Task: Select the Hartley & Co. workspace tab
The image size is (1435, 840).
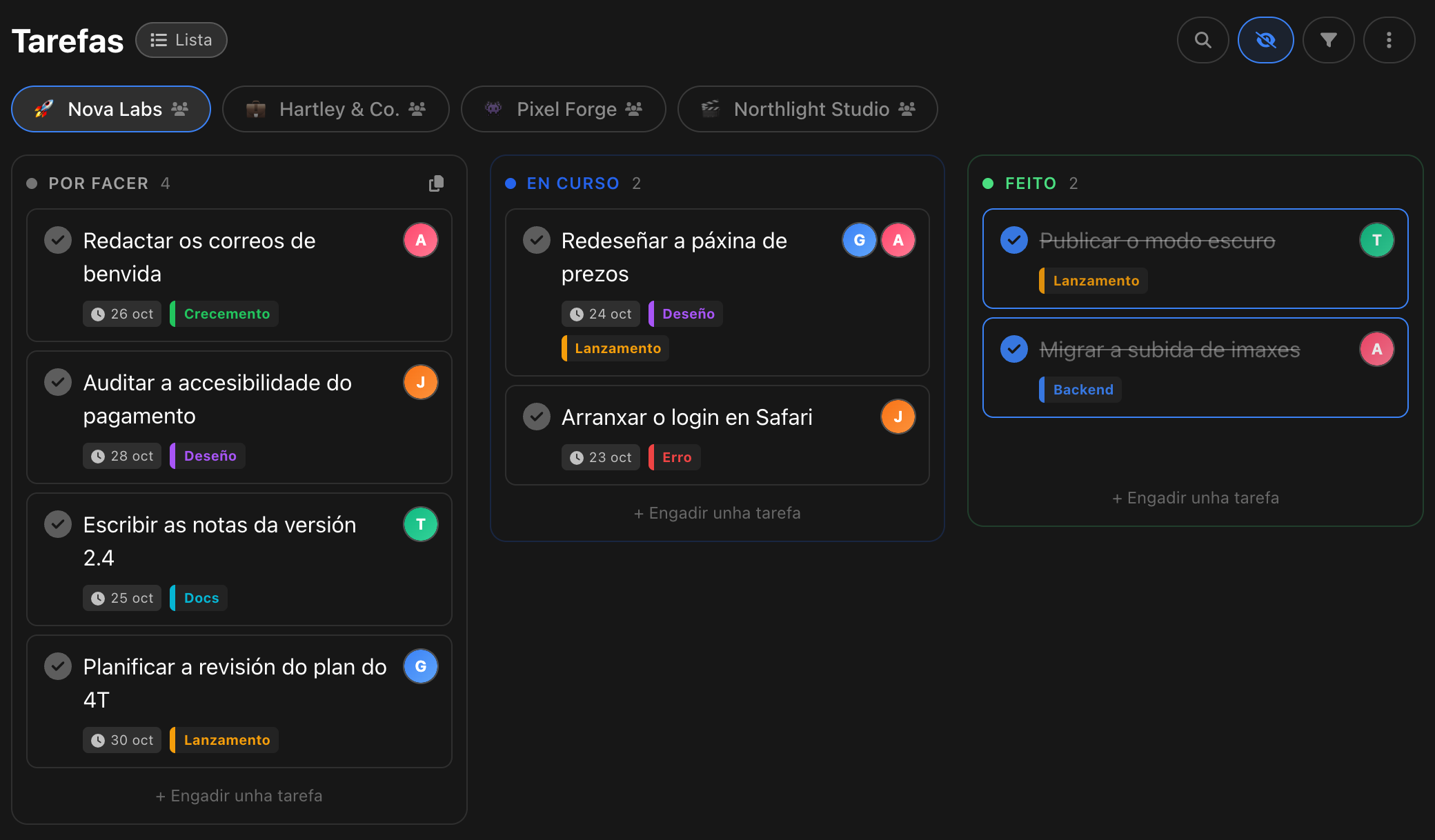Action: (336, 109)
